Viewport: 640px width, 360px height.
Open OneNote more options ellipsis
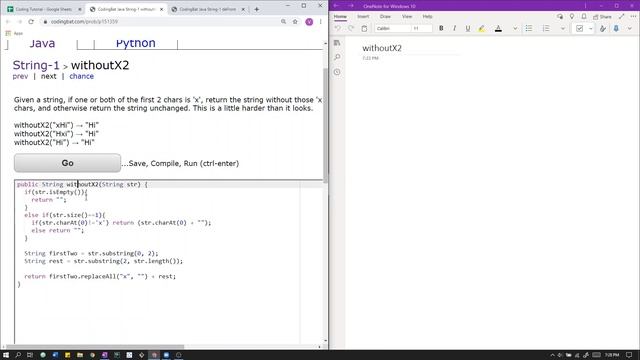[x=633, y=16]
